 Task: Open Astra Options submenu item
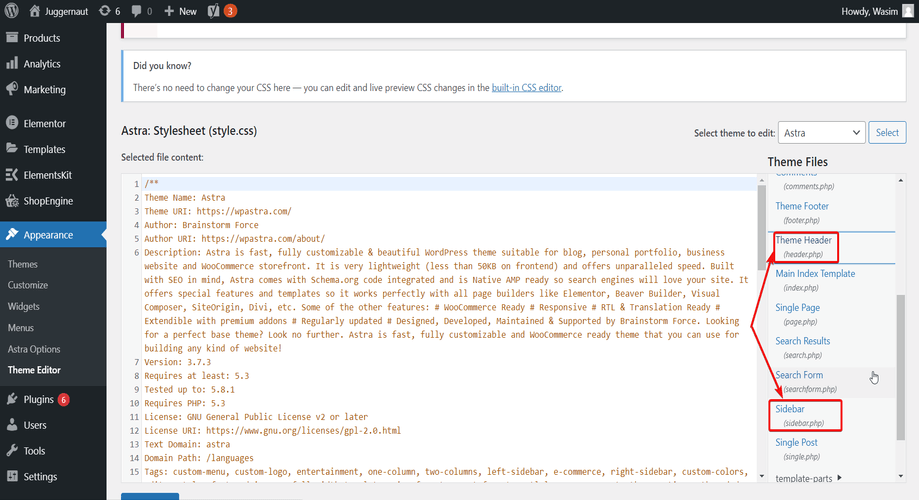(x=34, y=349)
